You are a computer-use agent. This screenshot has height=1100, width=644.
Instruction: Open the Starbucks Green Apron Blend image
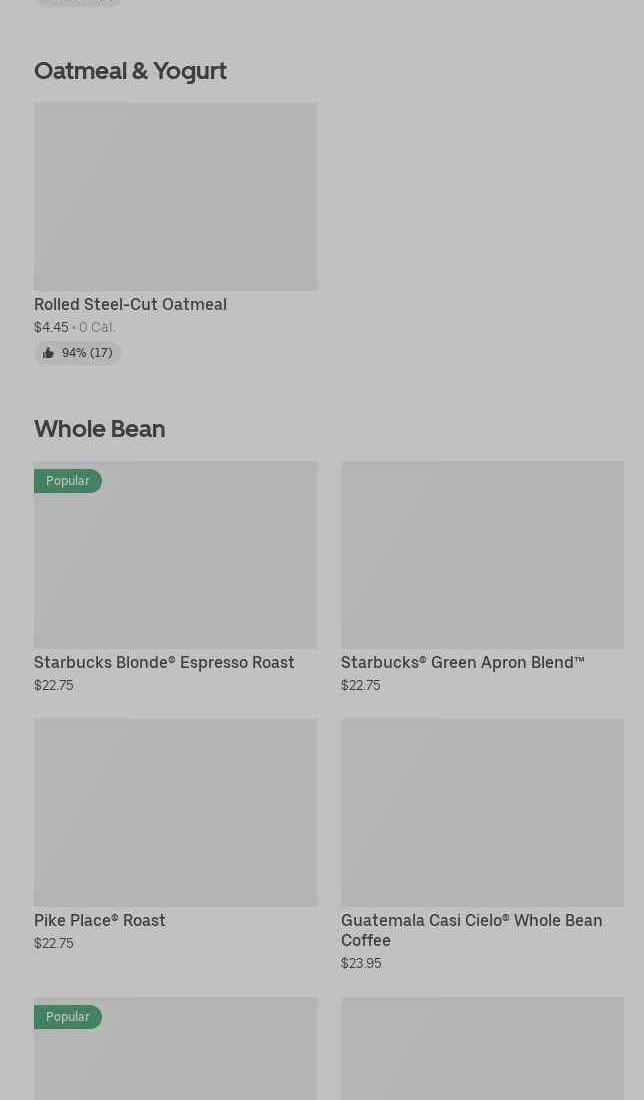(482, 554)
